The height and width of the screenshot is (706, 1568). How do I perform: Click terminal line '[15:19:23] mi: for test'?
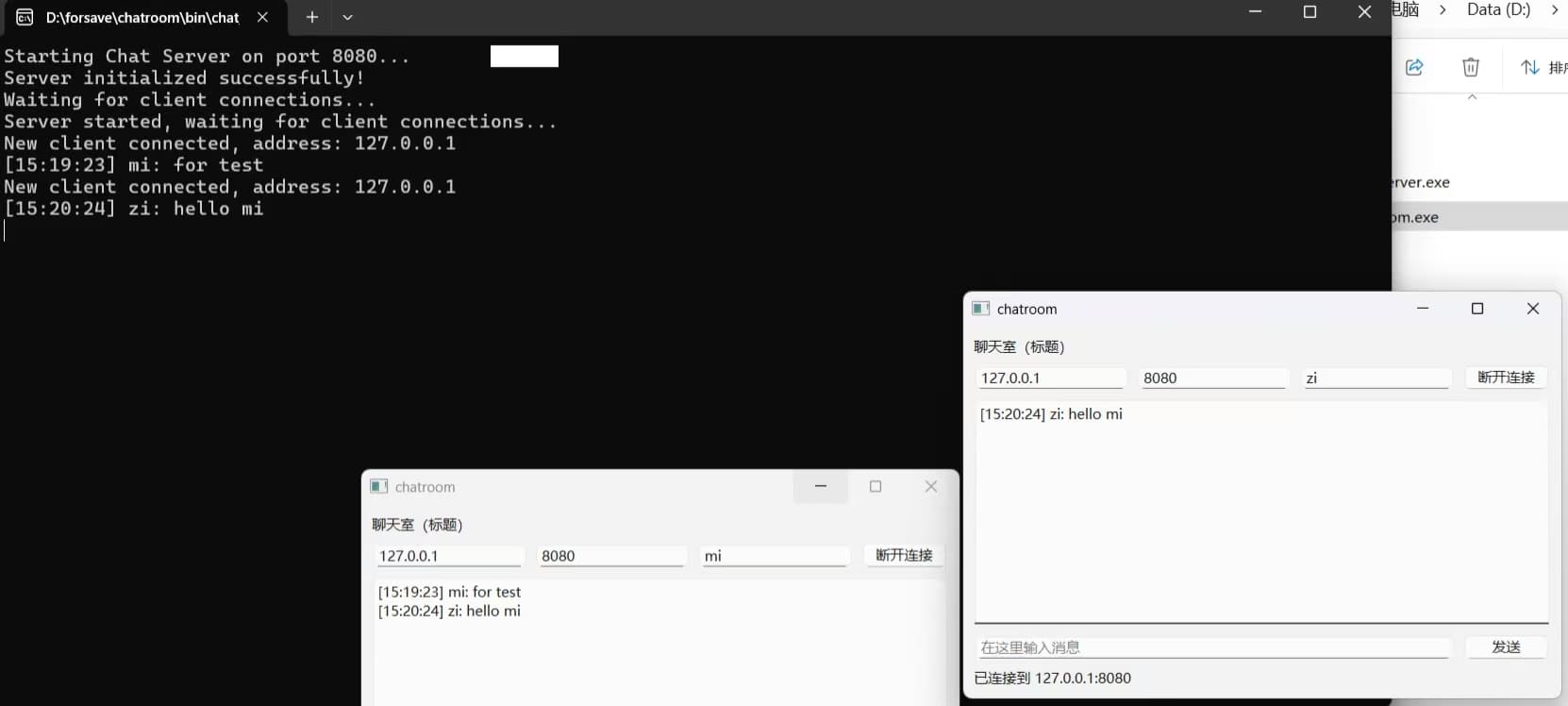(x=133, y=165)
